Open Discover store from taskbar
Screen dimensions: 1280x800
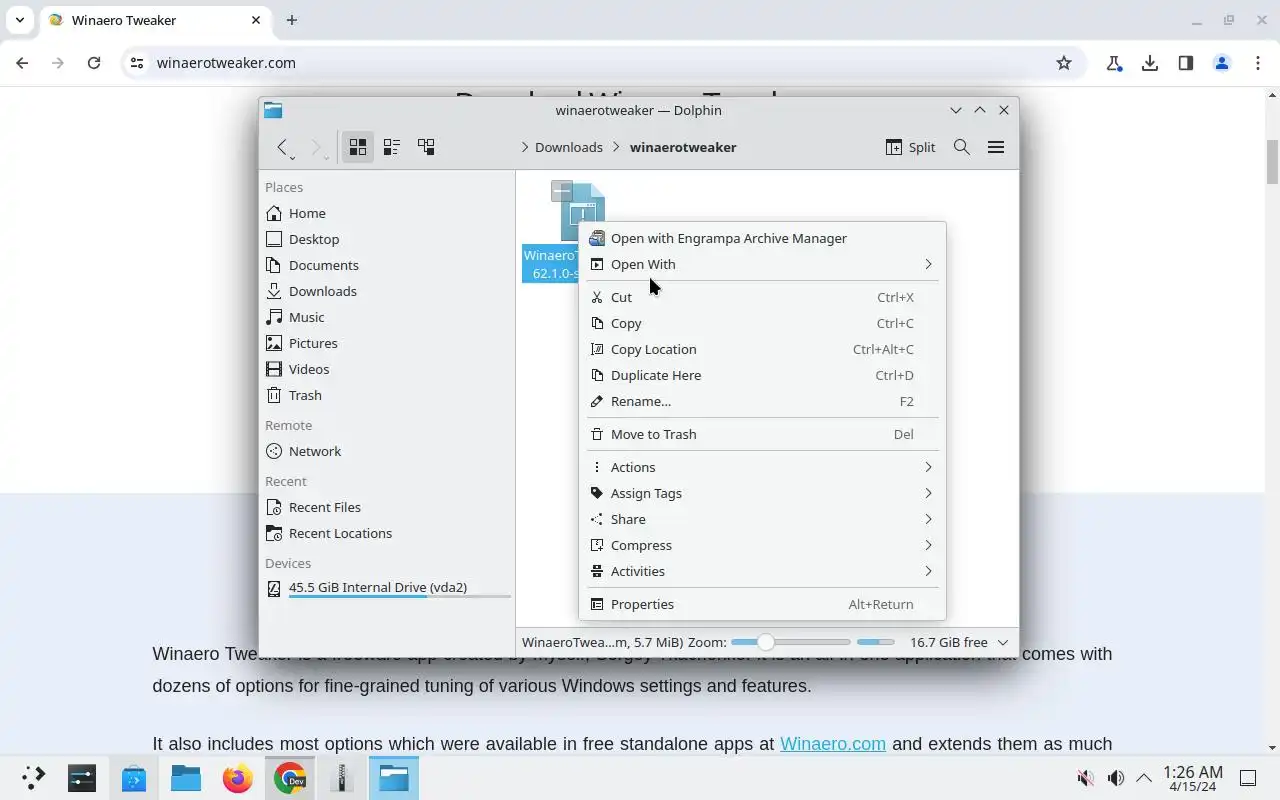point(134,778)
